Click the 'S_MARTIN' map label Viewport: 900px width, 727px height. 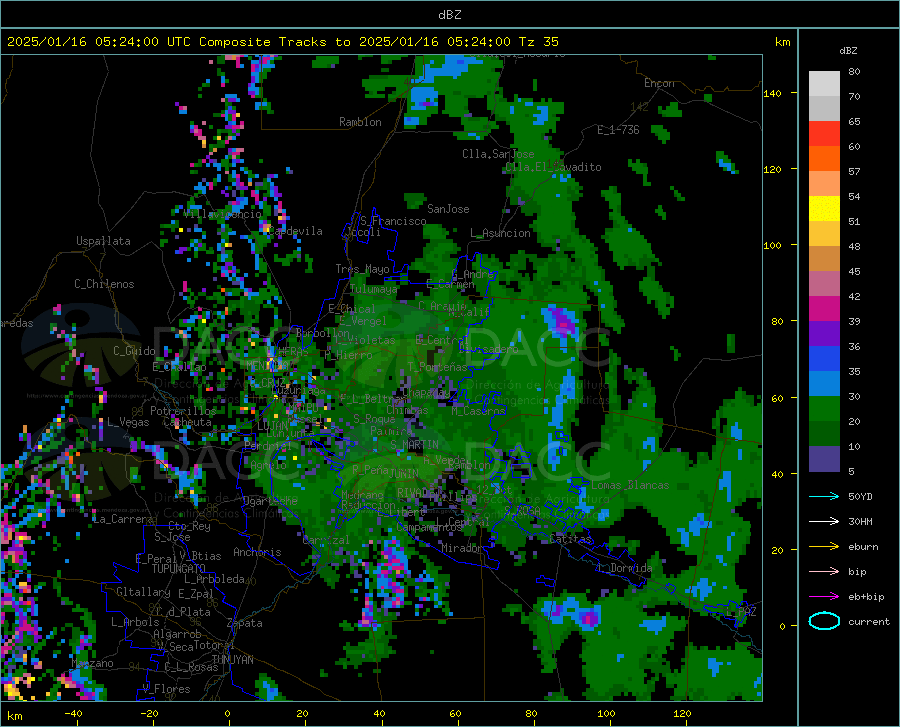coord(414,445)
